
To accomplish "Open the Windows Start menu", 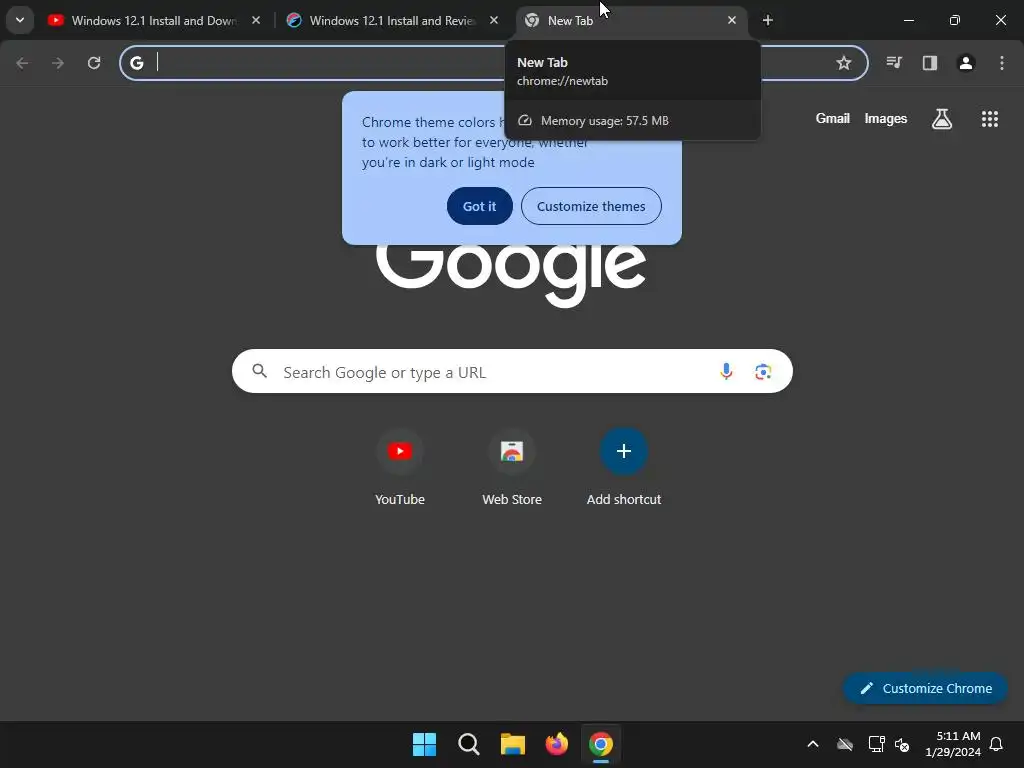I will (424, 744).
